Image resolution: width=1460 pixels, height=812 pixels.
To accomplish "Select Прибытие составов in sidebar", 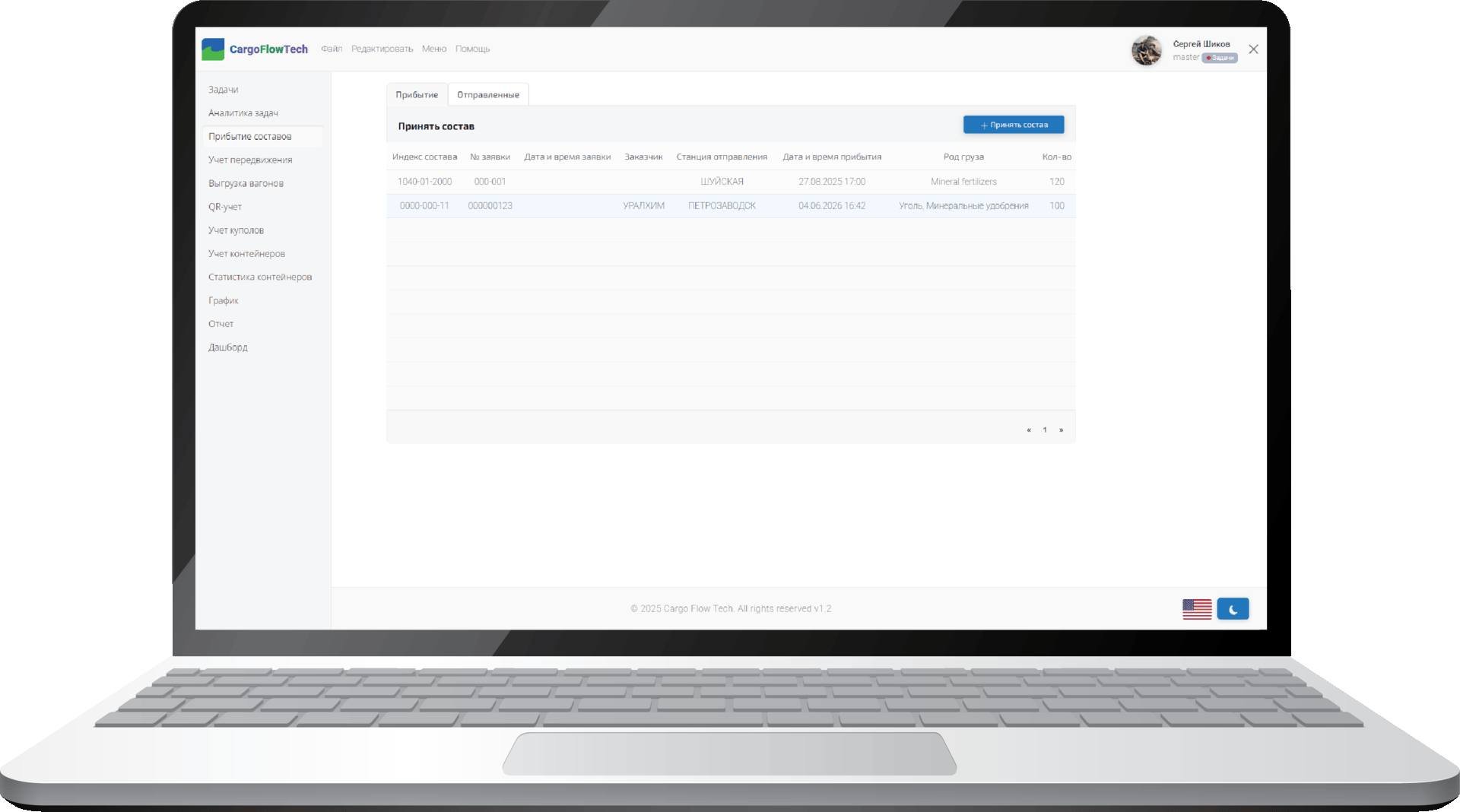I will tap(262, 137).
